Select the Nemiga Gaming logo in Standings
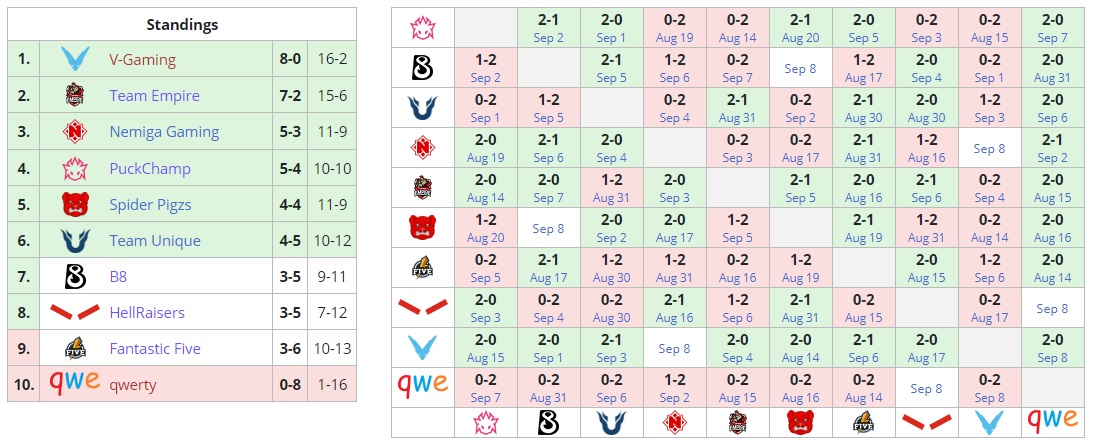Viewport: 1096px width, 445px height. pos(75,132)
